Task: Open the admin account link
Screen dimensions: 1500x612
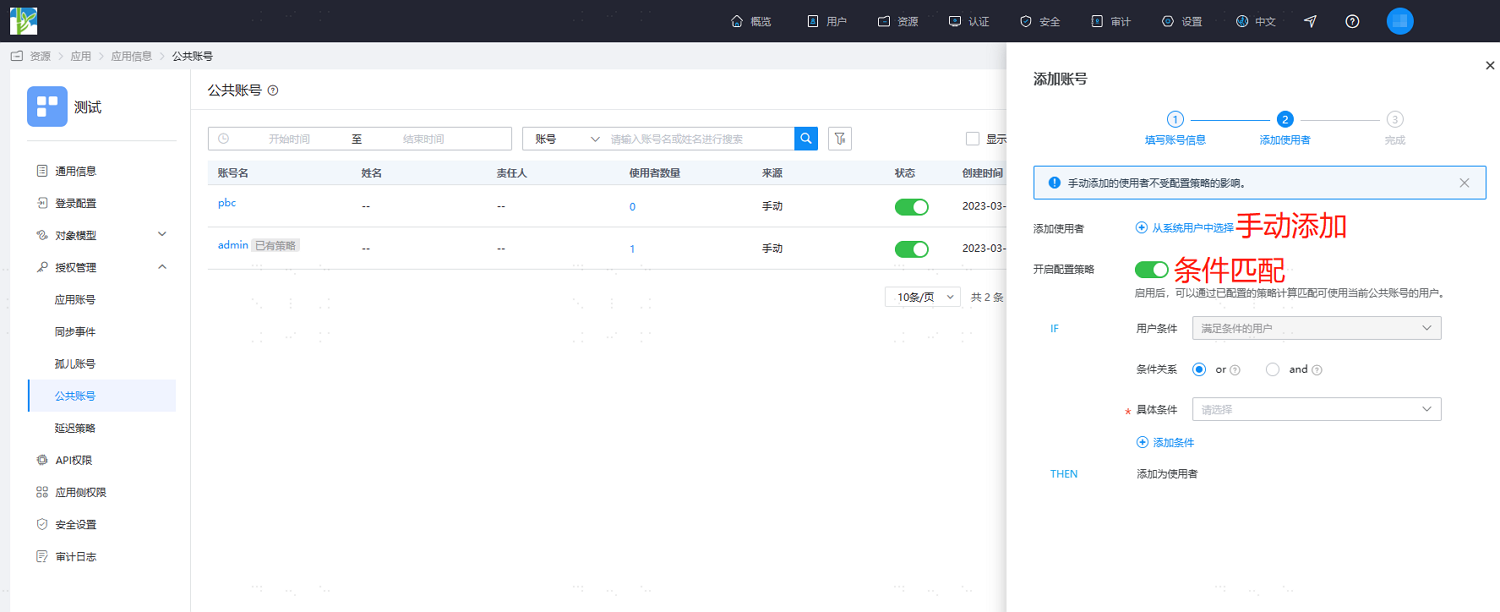Action: click(233, 245)
